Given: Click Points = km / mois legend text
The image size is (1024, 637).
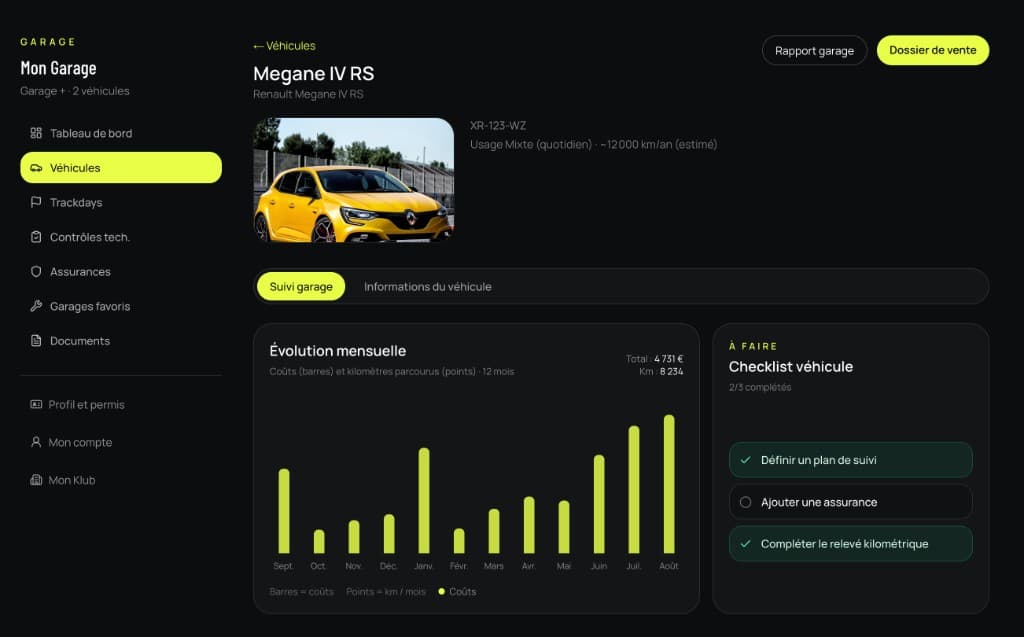Looking at the screenshot, I should point(386,591).
